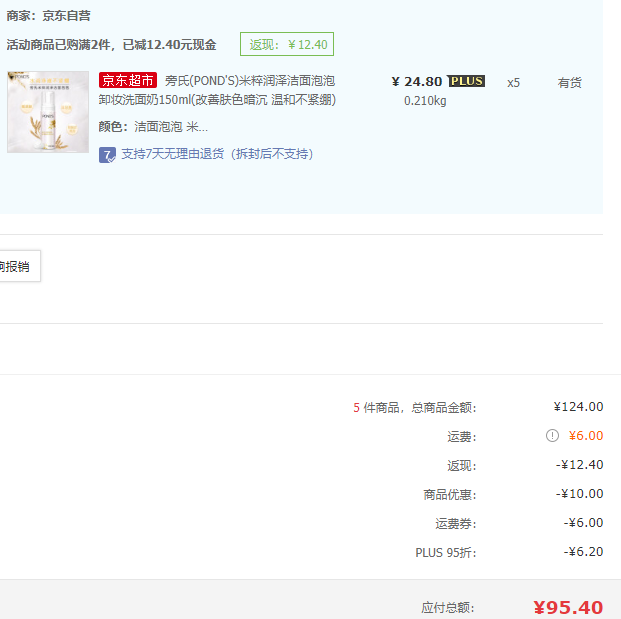Select the 商家: 京东自营 merchant text

pyautogui.click(x=48, y=16)
